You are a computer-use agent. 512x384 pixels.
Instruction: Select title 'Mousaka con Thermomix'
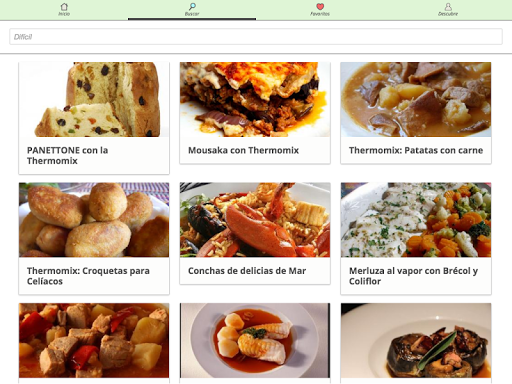[x=243, y=150]
